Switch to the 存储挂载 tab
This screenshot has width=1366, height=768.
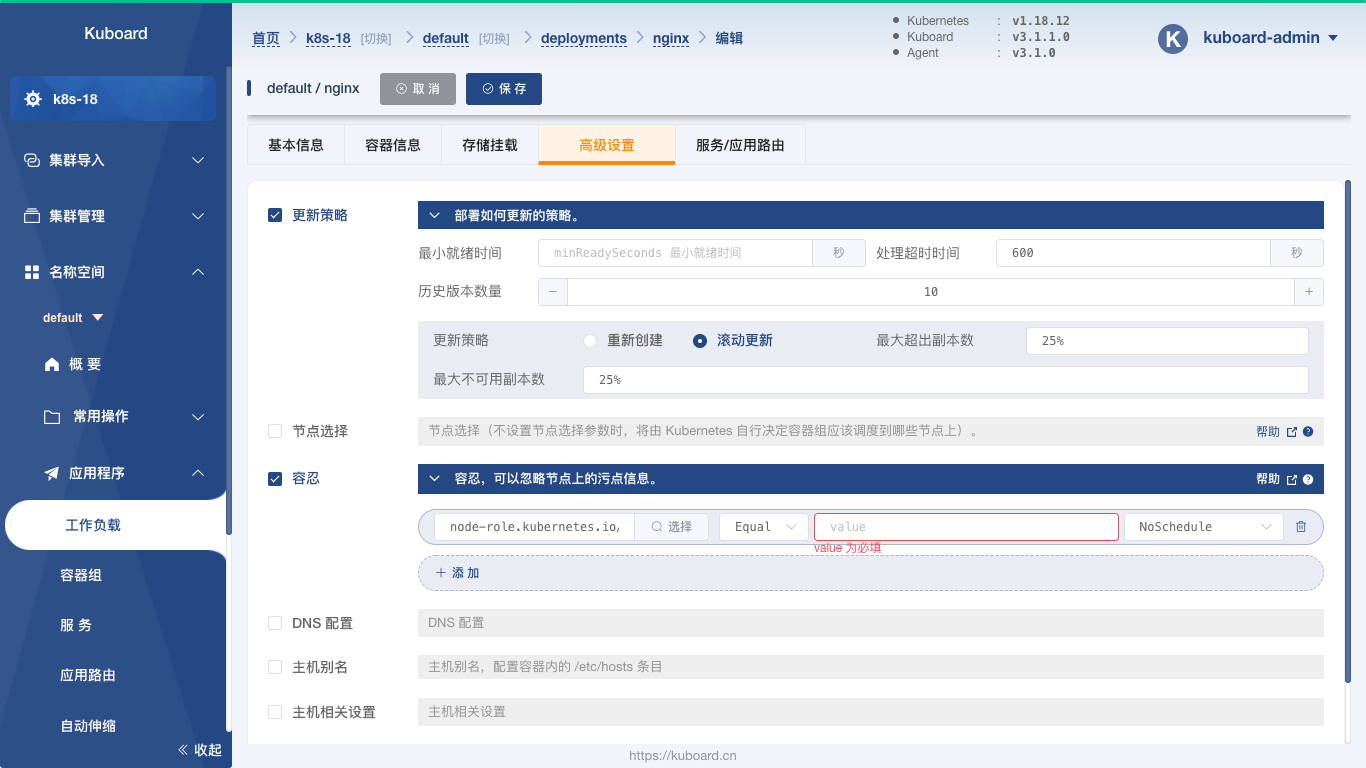(490, 145)
